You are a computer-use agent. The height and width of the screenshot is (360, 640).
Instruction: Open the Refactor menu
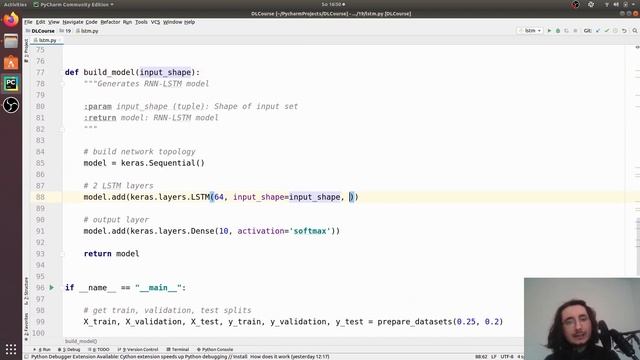click(110, 22)
